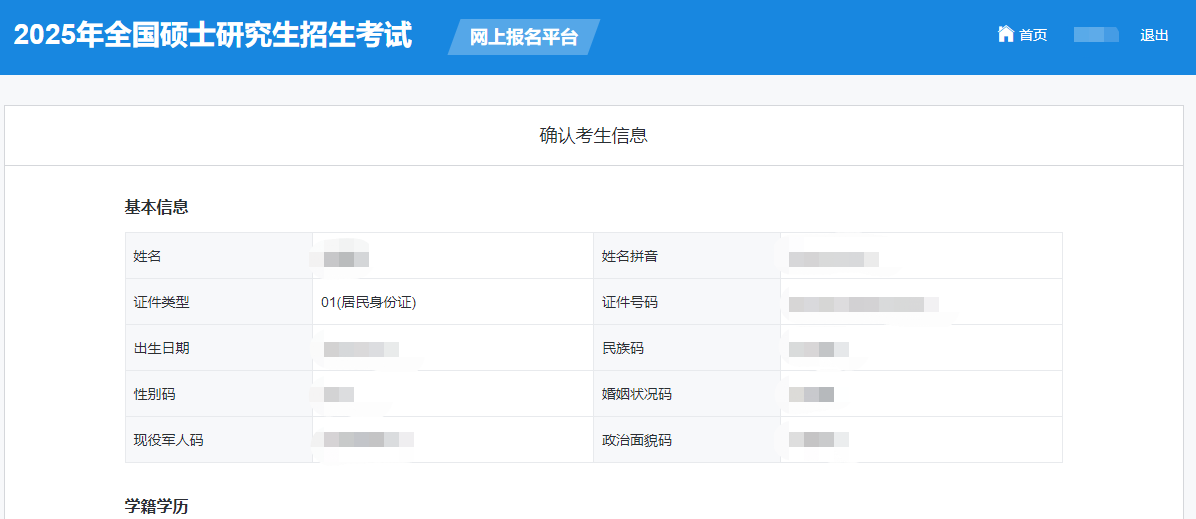Click the 政治面貌码 field label

[636, 440]
